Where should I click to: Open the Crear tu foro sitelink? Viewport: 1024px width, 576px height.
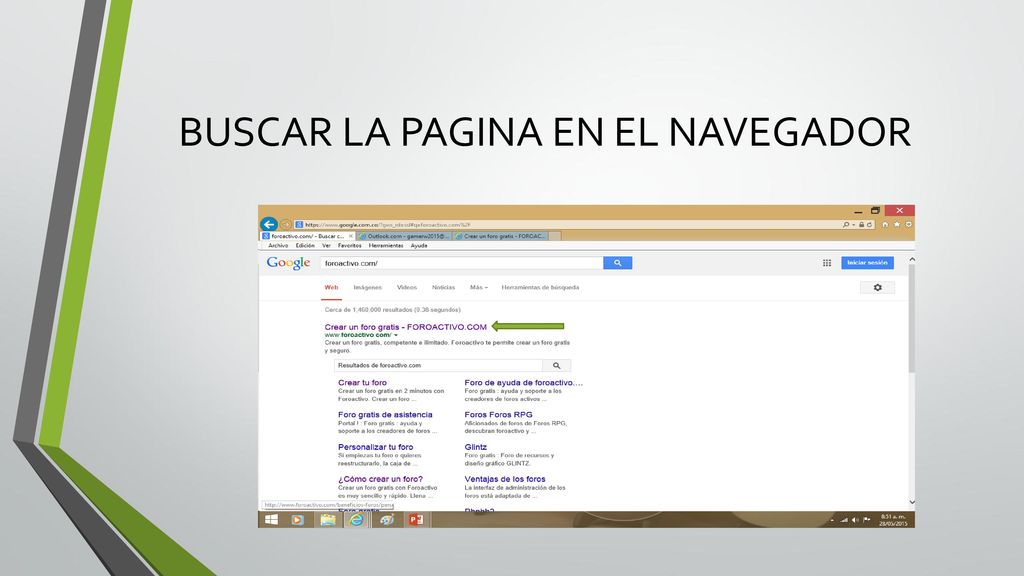(362, 383)
